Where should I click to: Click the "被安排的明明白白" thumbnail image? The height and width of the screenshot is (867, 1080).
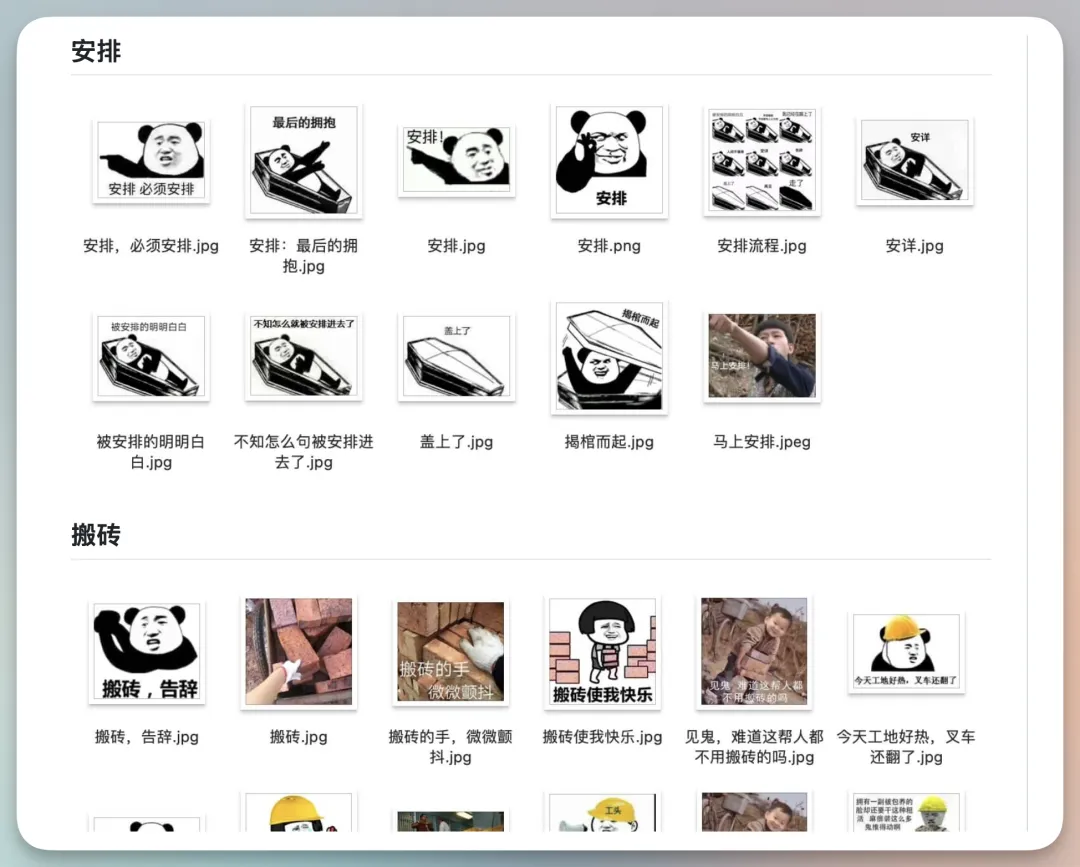(151, 357)
